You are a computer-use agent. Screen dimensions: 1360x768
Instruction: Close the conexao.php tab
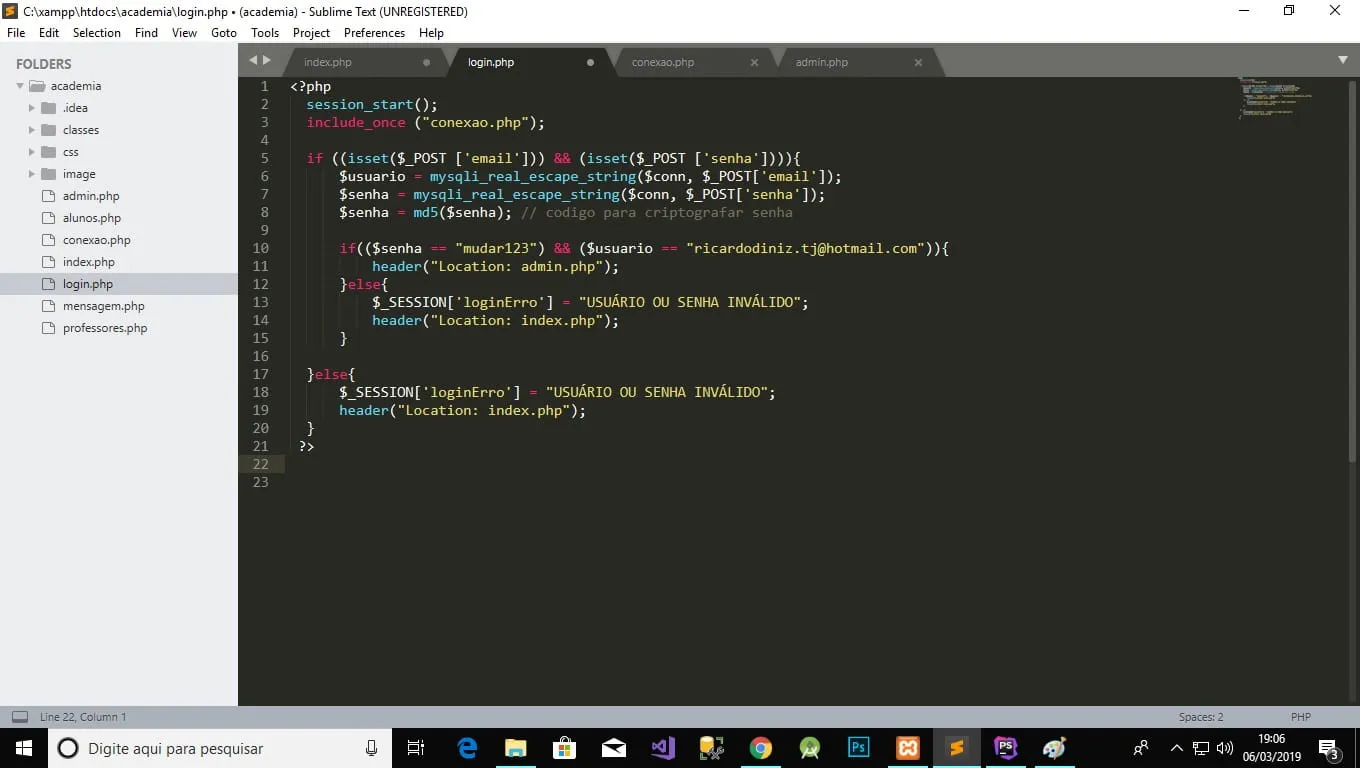pyautogui.click(x=754, y=62)
